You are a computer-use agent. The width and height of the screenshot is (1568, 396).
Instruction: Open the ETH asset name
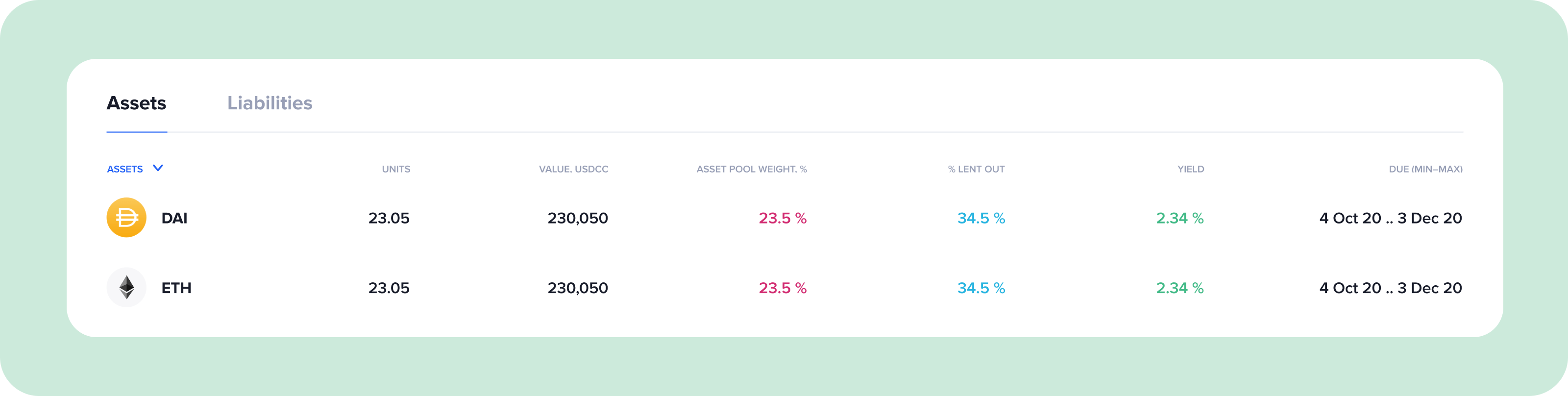click(176, 288)
